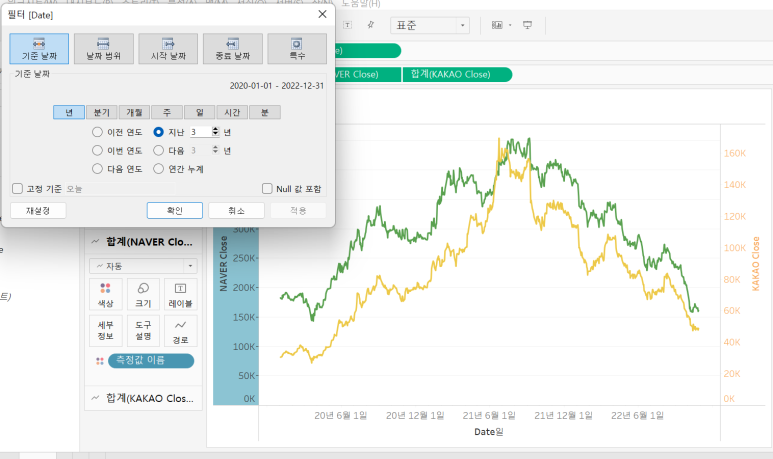Screen dimensions: 773x459
Task: Switch period unit to 분
Action: coord(265,112)
